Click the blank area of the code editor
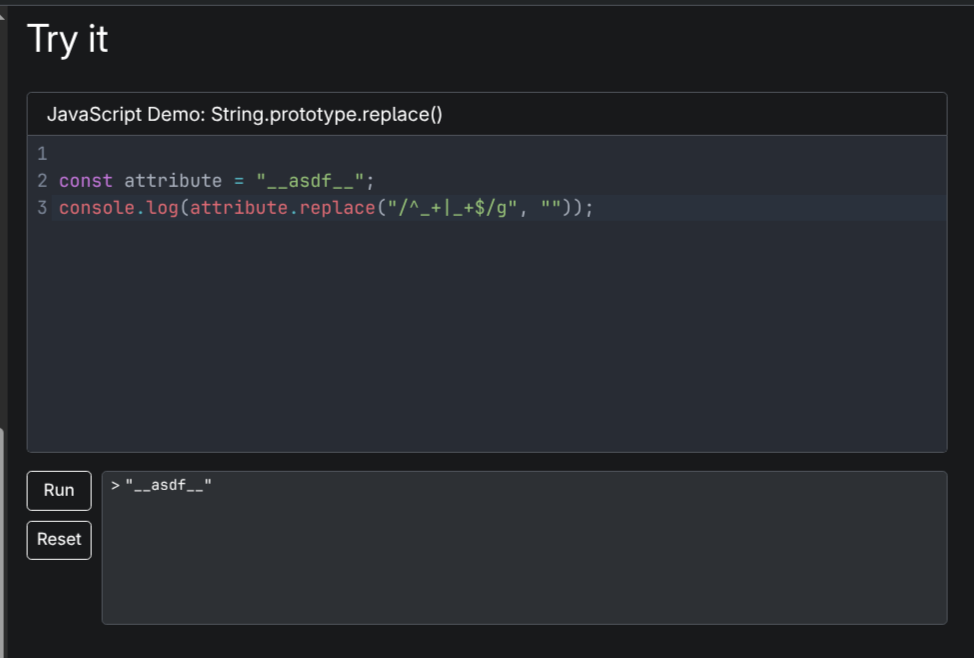The height and width of the screenshot is (658, 974). (x=486, y=340)
